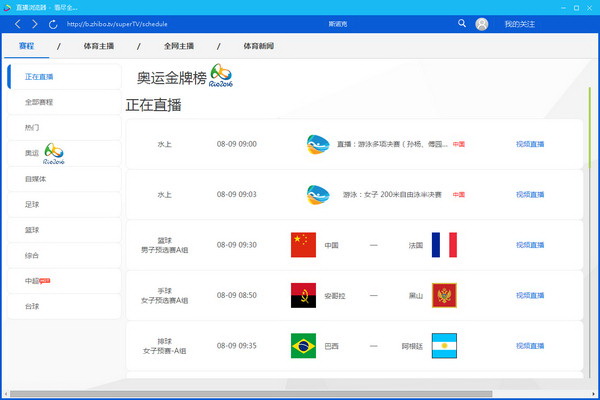Image resolution: width=600 pixels, height=400 pixels.
Task: Select 综合 in sidebar
Action: (64, 255)
